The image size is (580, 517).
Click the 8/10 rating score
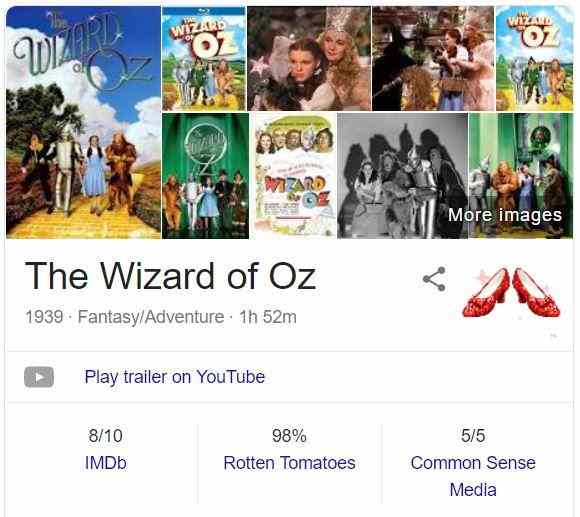pos(105,436)
